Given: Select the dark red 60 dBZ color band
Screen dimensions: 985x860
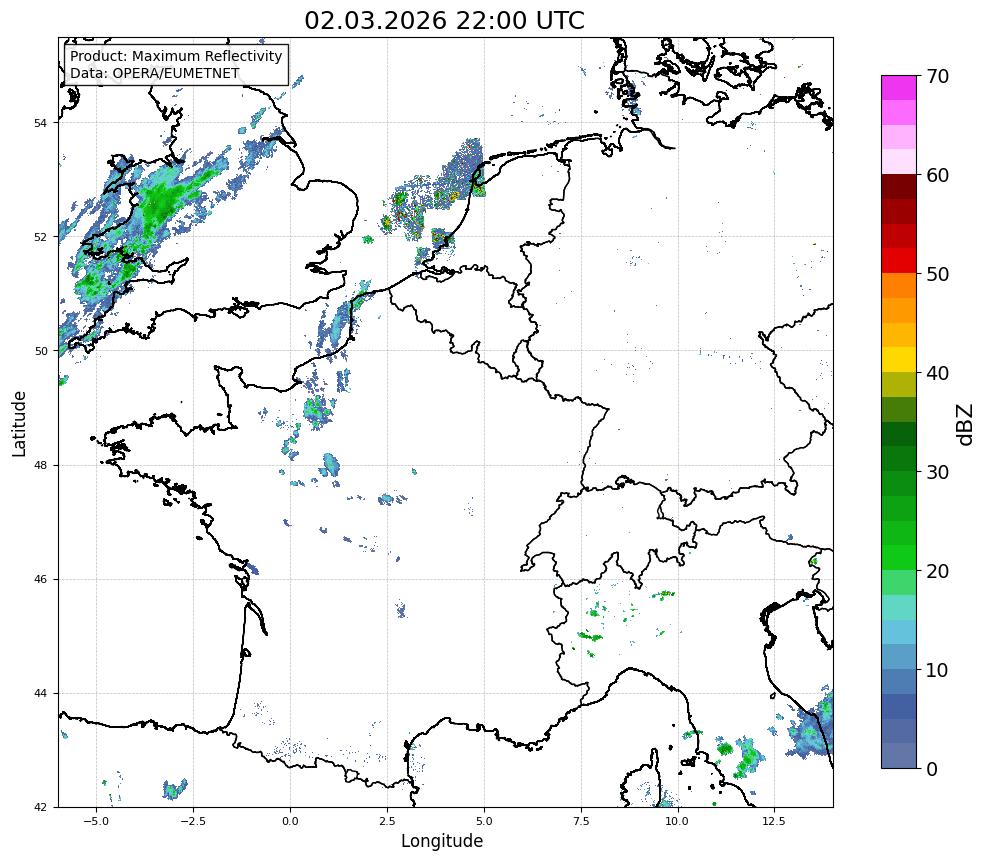Looking at the screenshot, I should point(899,187).
